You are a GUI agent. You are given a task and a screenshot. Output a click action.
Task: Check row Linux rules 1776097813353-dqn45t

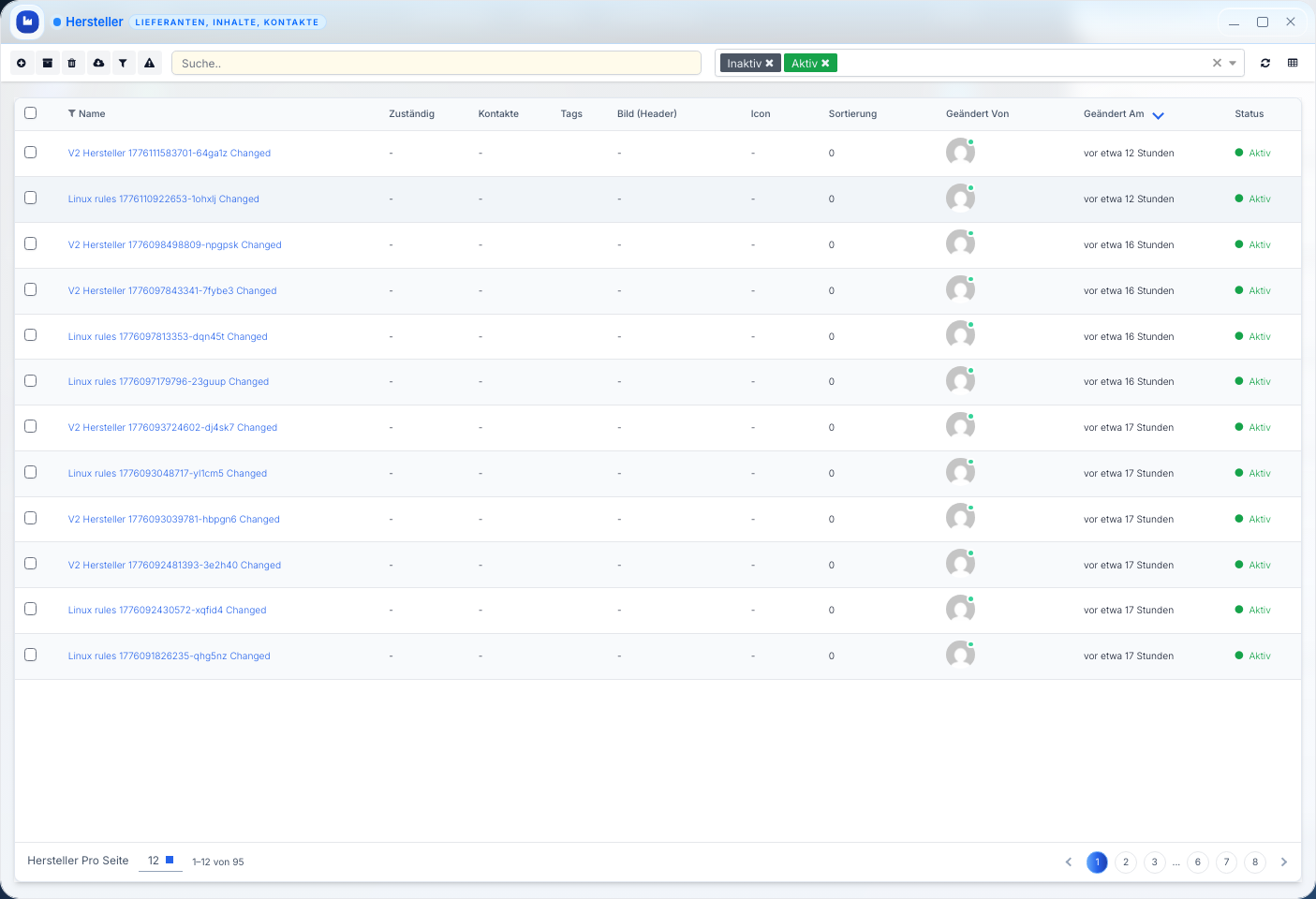tap(31, 334)
